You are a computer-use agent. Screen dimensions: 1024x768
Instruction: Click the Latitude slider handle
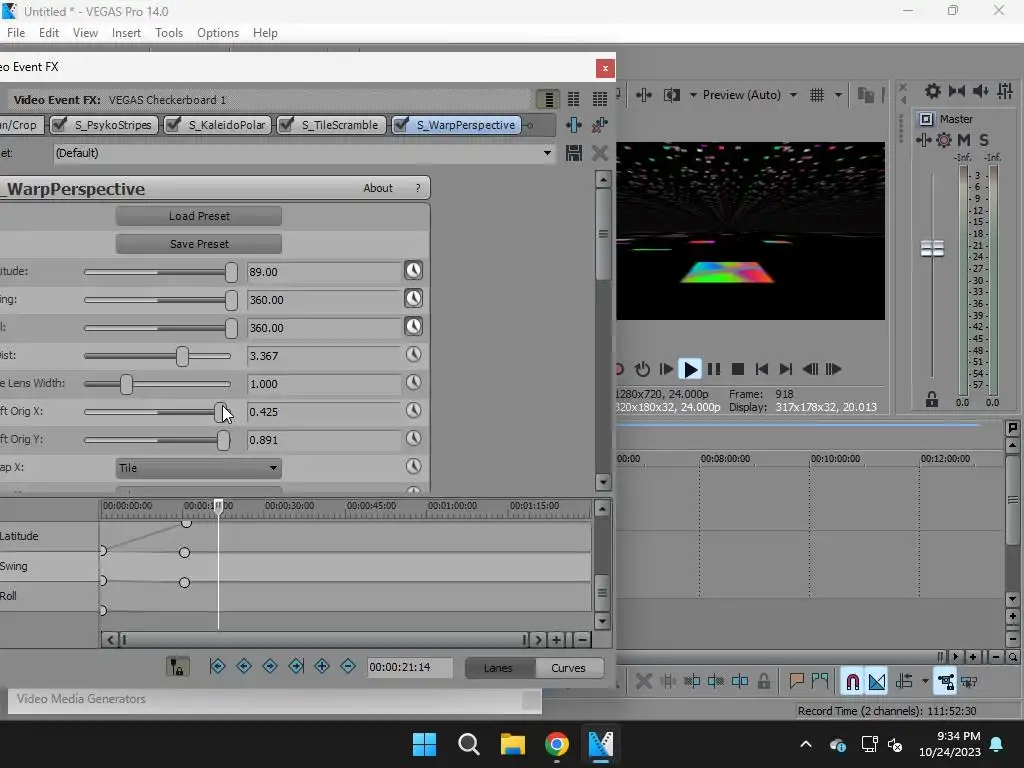point(231,272)
